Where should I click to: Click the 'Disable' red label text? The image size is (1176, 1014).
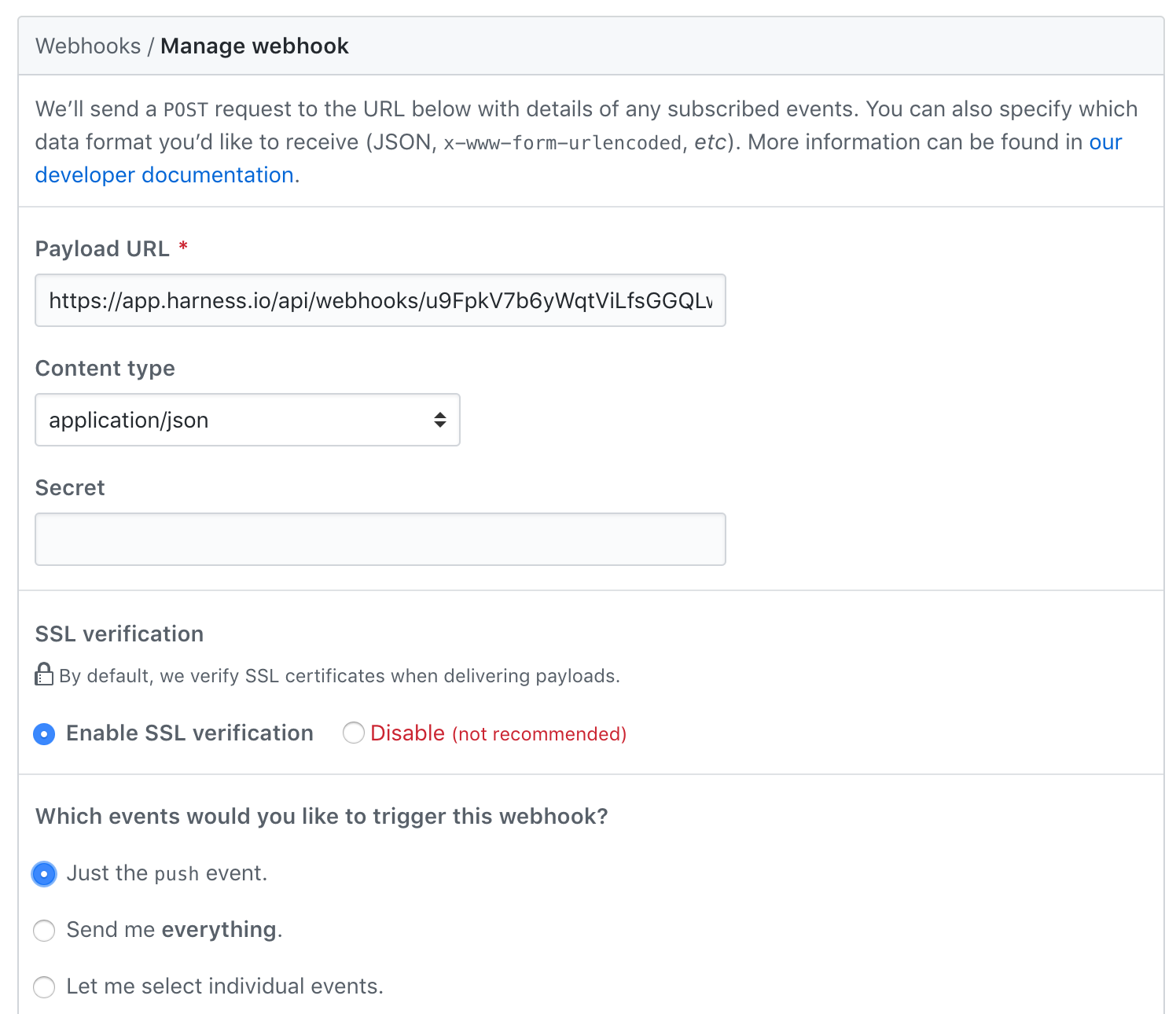pos(407,733)
